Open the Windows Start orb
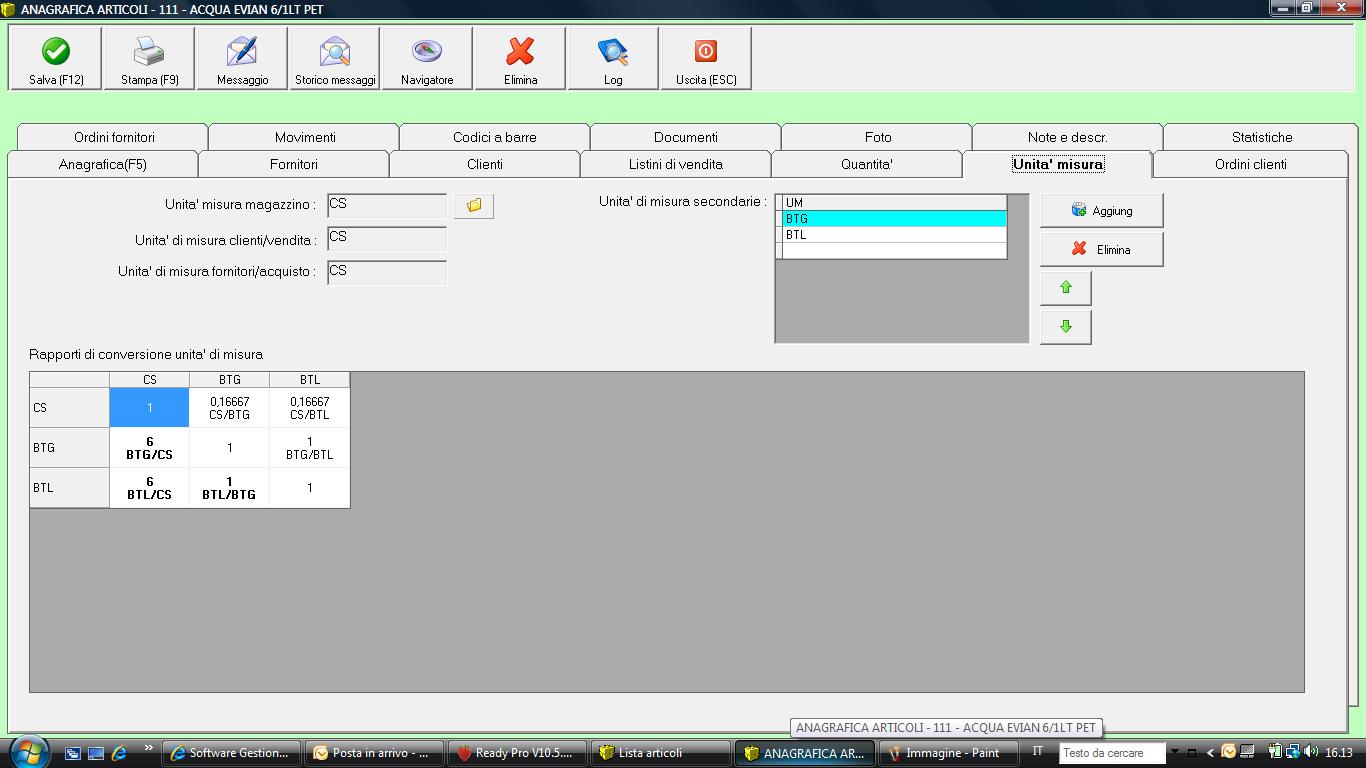Screen dimensions: 1366x768 [28, 752]
